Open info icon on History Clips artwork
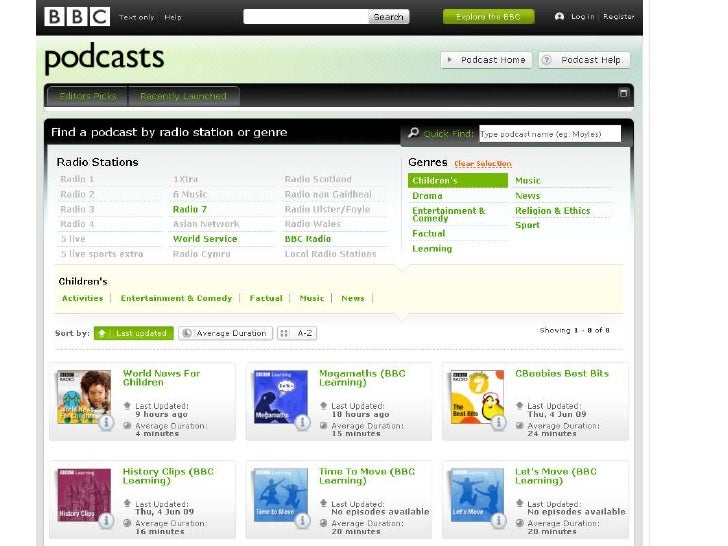Viewport: 728px width, 546px height. click(106, 521)
